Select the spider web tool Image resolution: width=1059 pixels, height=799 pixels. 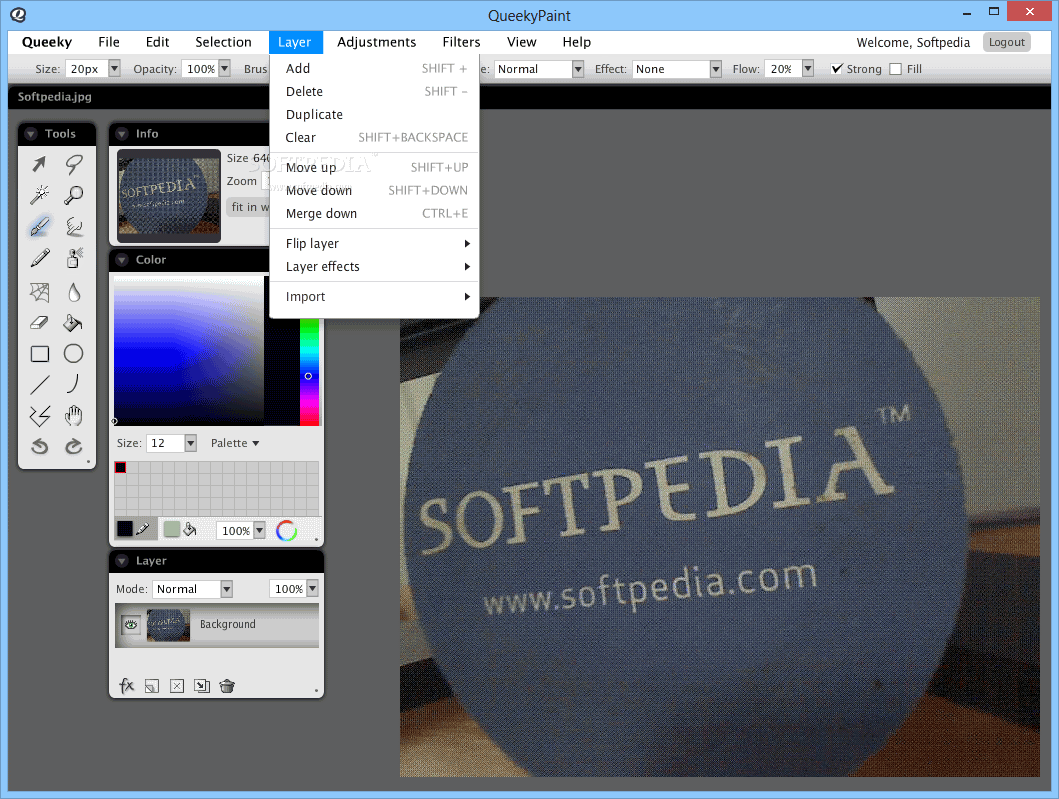click(39, 292)
